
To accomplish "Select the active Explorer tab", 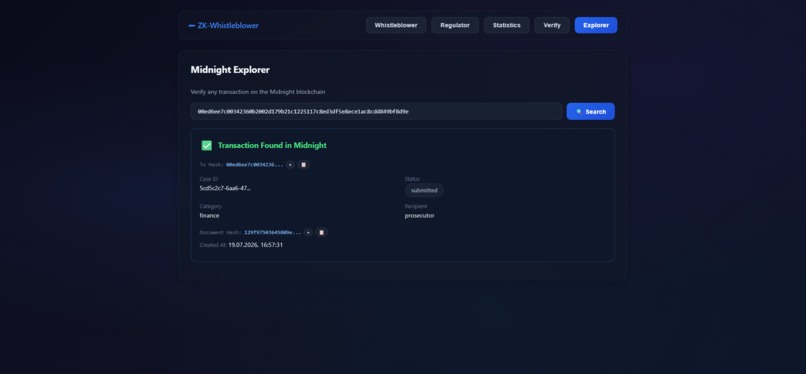I will (x=596, y=25).
